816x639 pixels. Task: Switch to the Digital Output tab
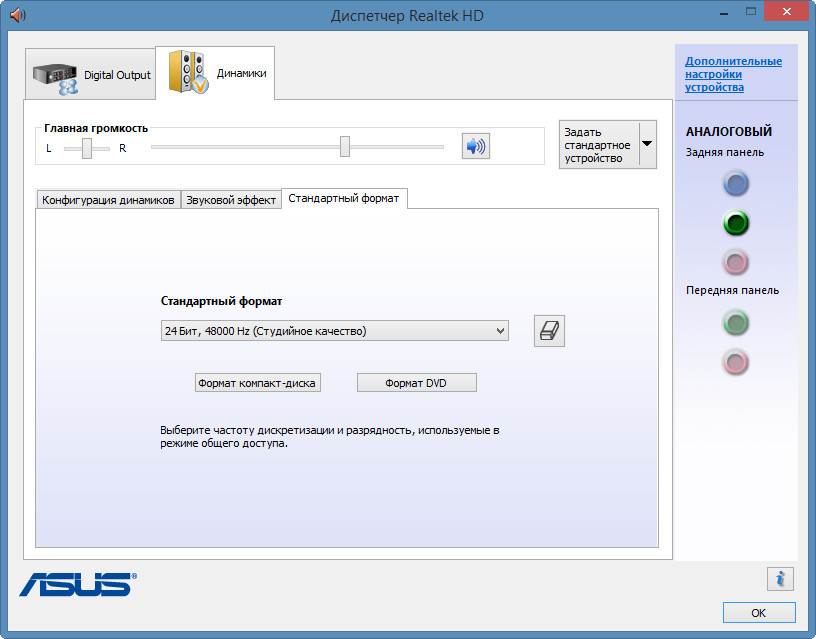click(x=91, y=75)
